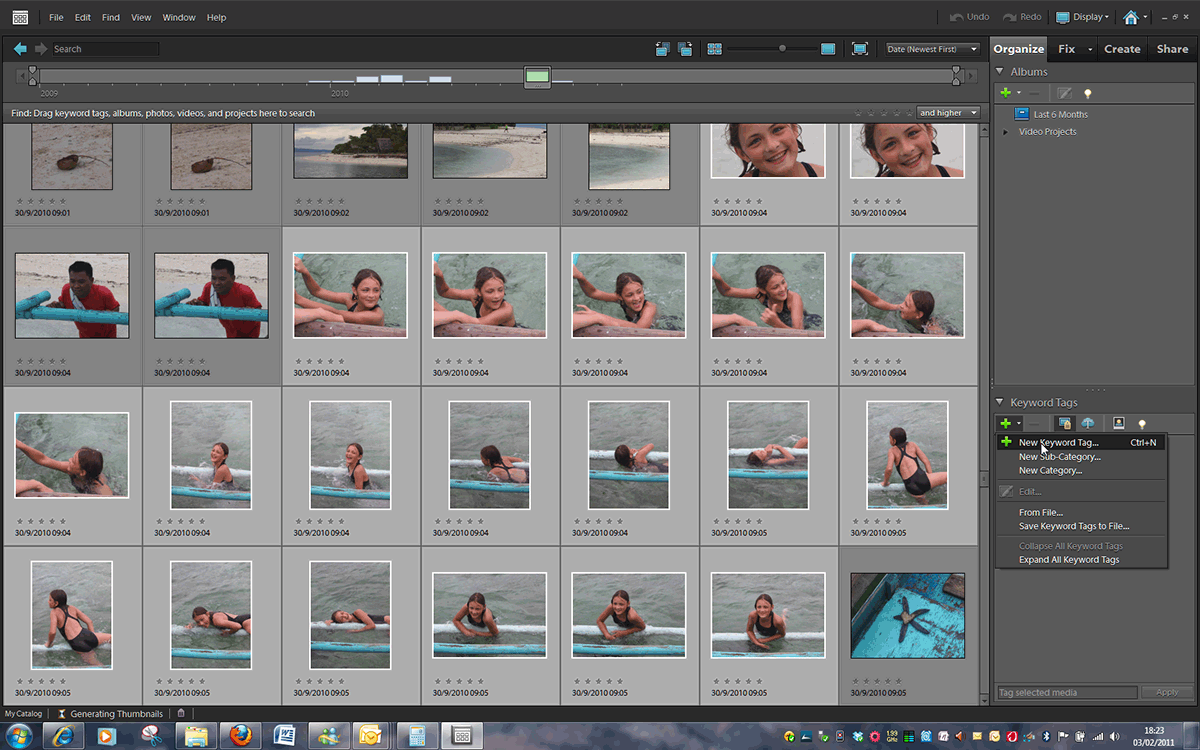This screenshot has width=1200, height=750.
Task: Click the rotate left icon
Action: pyautogui.click(x=662, y=48)
